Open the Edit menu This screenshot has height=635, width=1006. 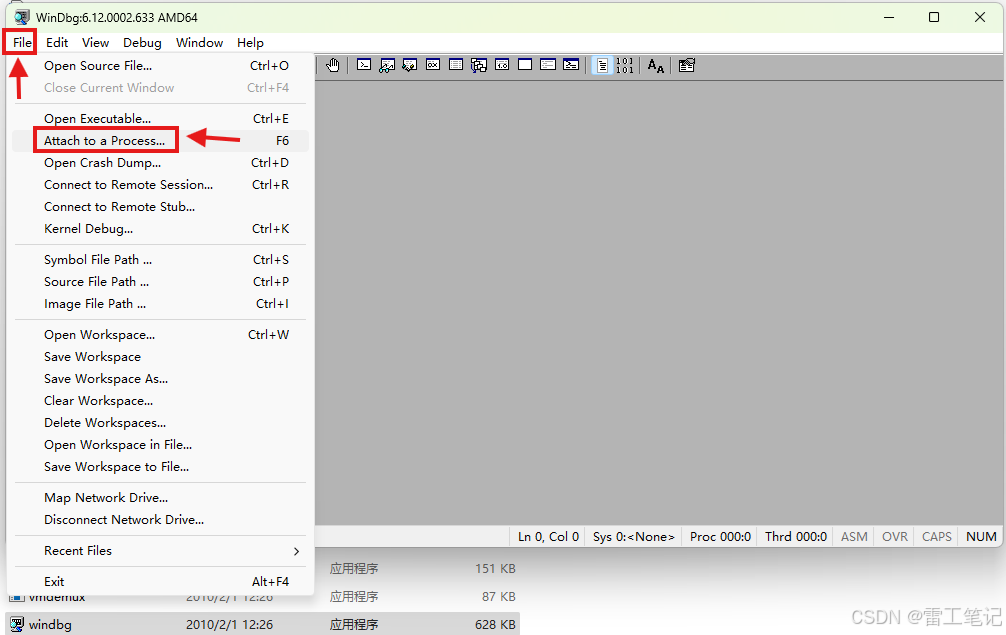[x=56, y=42]
